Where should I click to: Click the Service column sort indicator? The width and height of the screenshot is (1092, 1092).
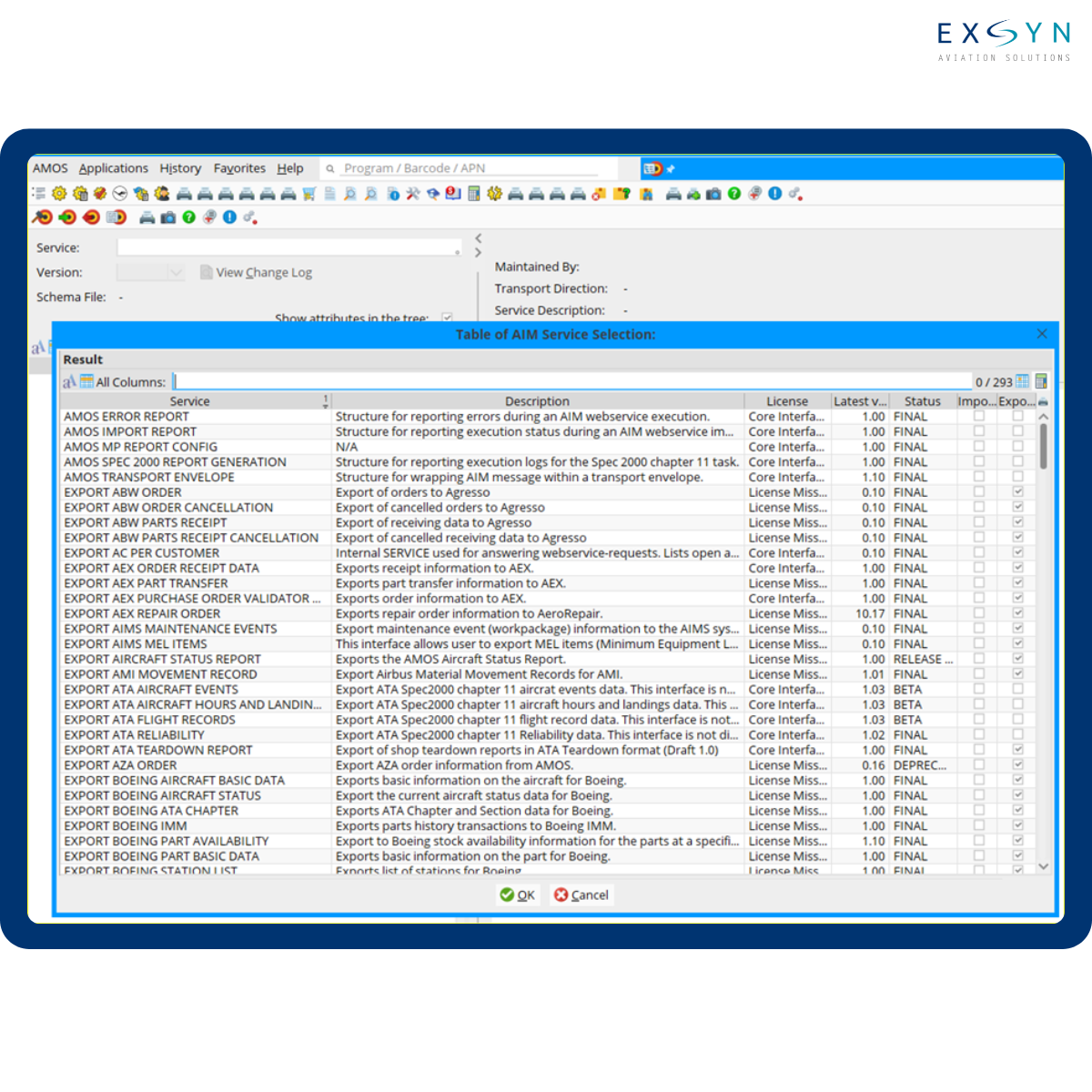tap(326, 401)
